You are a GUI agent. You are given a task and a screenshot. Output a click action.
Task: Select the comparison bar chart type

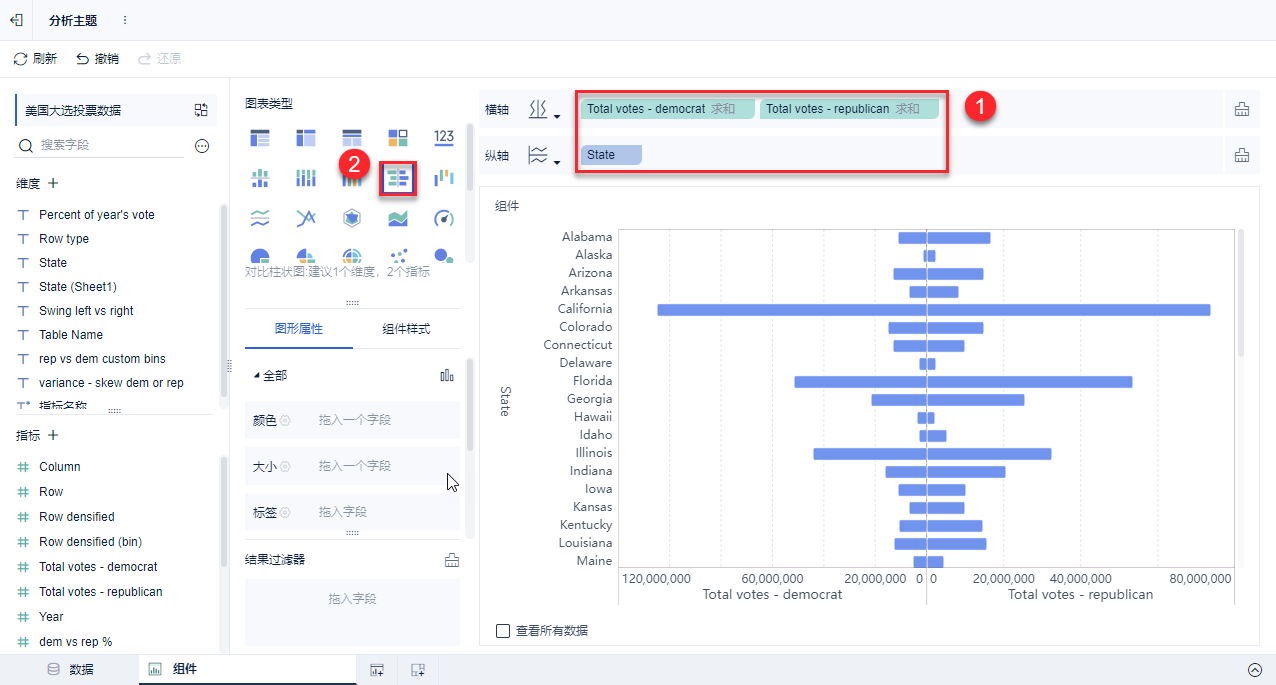[x=398, y=179]
